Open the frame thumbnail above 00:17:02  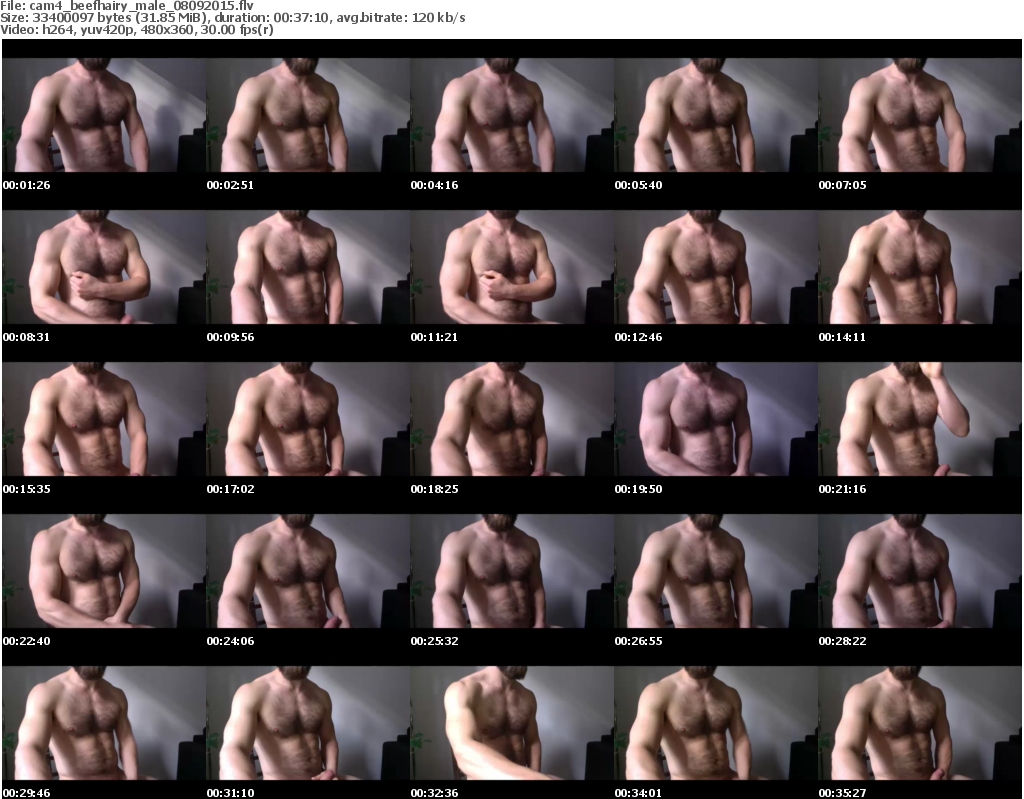[x=308, y=419]
